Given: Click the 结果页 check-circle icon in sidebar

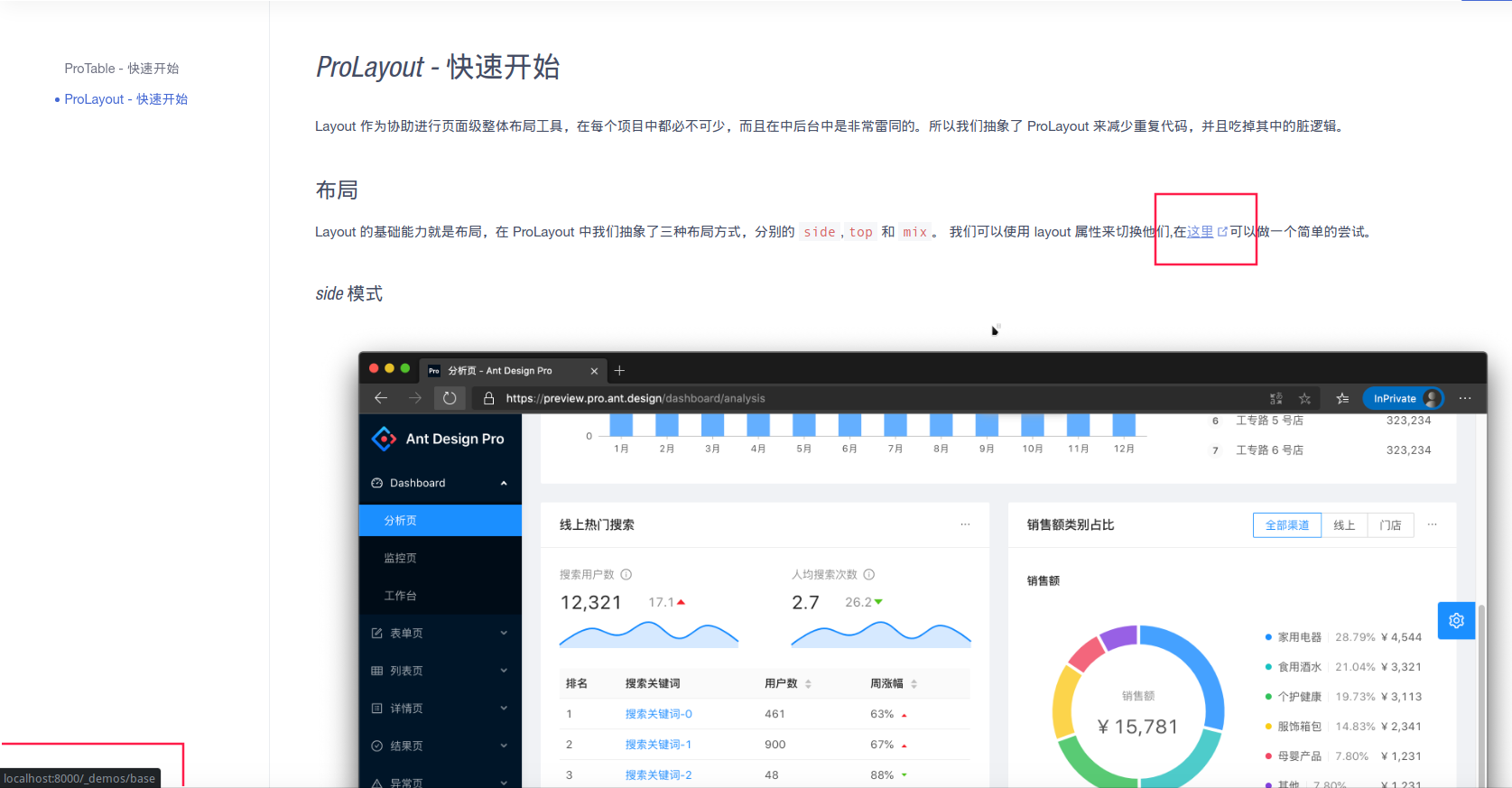Looking at the screenshot, I should (x=377, y=746).
